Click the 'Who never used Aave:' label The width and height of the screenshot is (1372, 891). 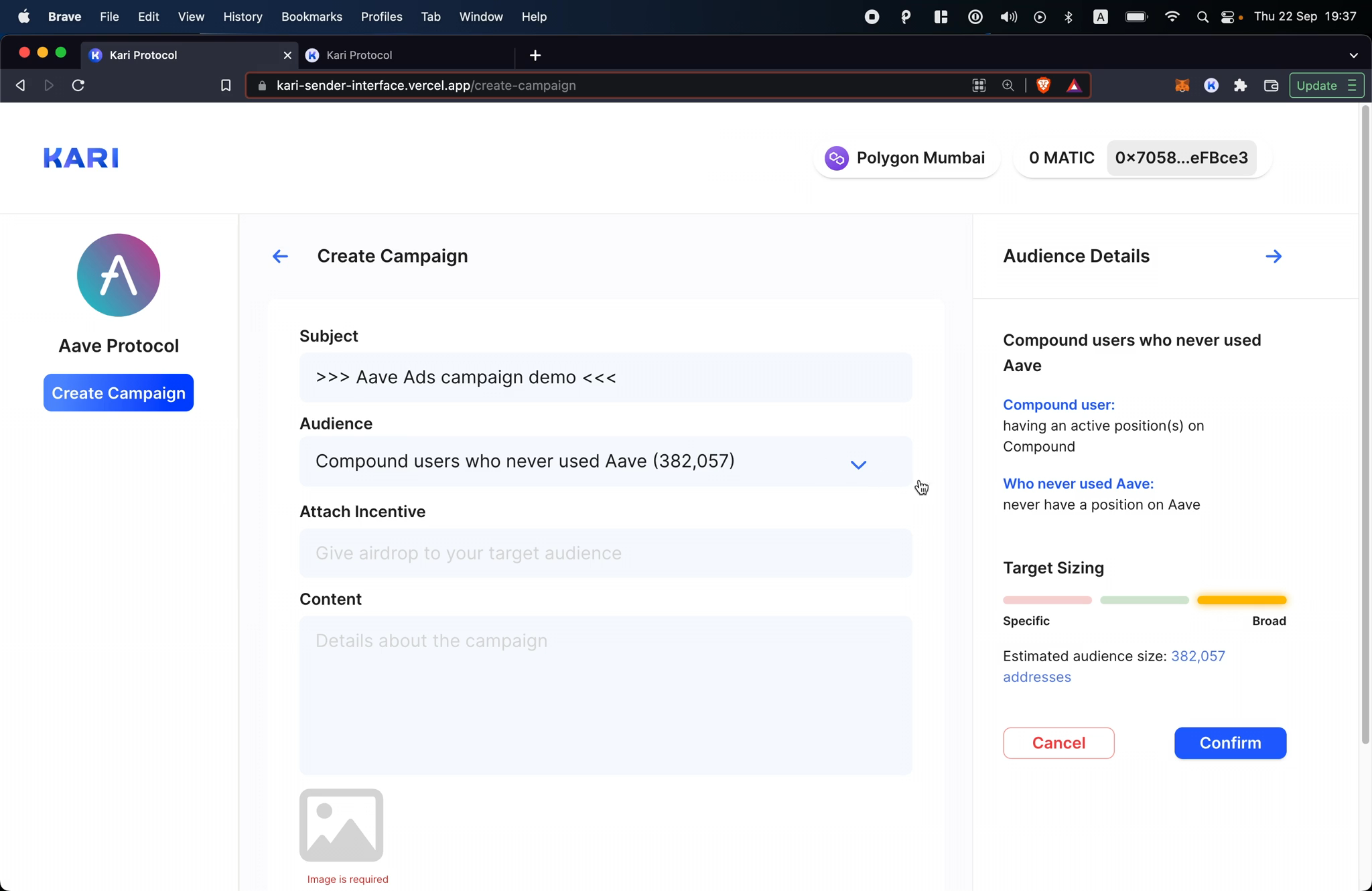(x=1078, y=484)
